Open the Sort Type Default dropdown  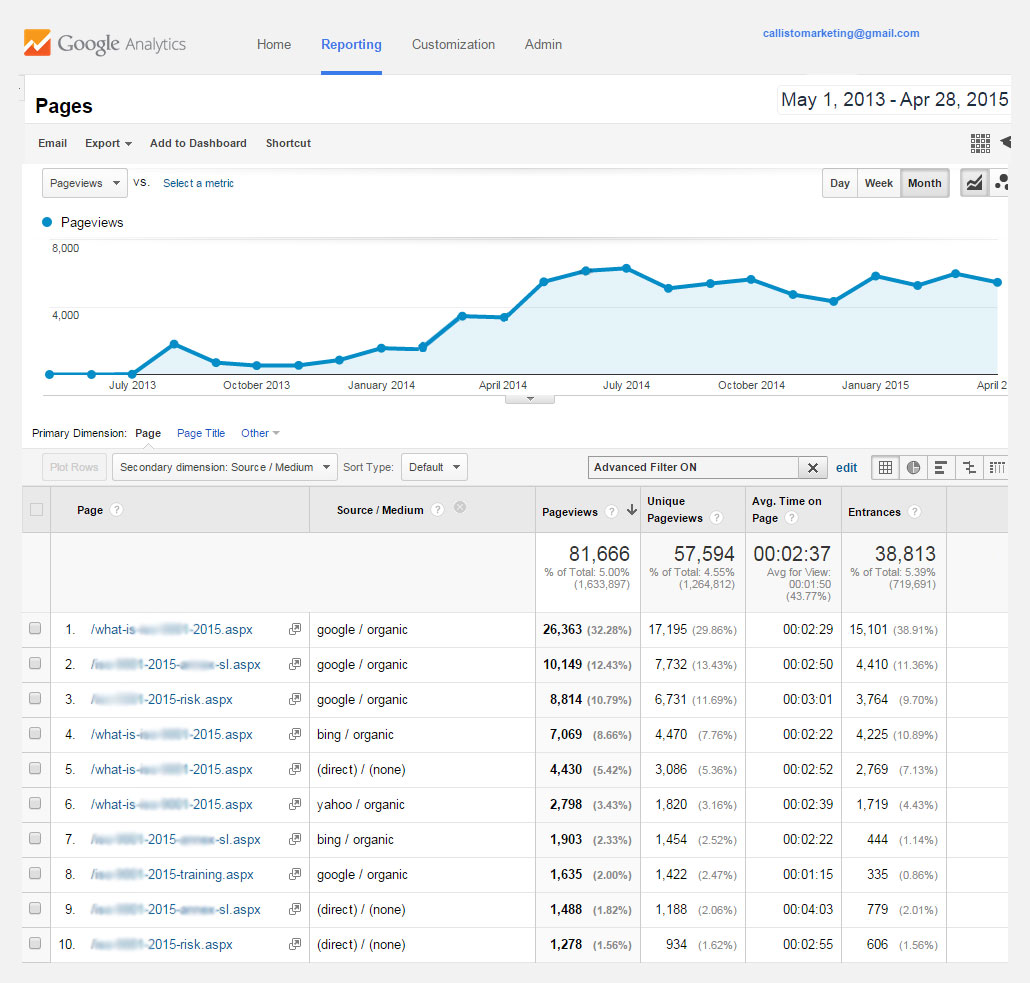[434, 467]
